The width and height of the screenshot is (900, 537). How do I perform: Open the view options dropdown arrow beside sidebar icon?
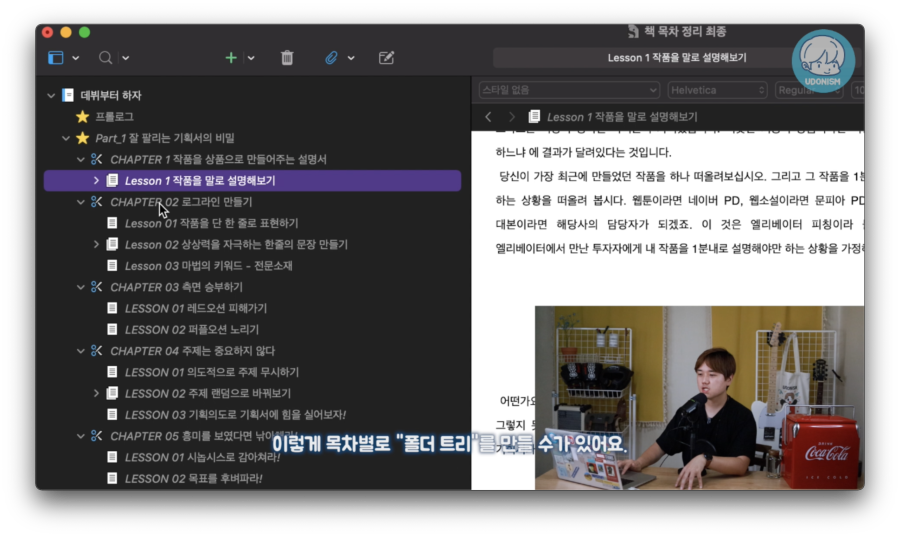tap(75, 58)
